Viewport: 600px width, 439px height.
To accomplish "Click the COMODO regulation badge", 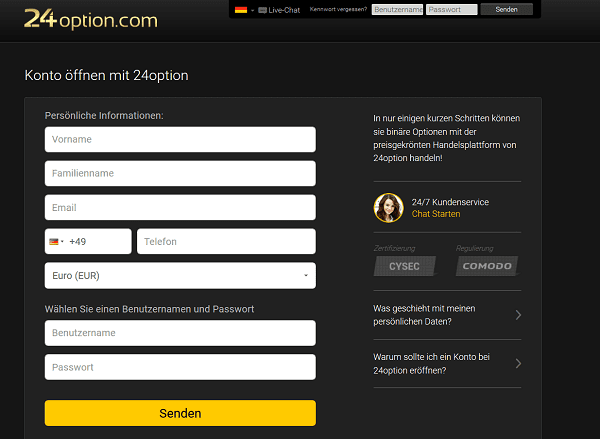I will click(487, 266).
